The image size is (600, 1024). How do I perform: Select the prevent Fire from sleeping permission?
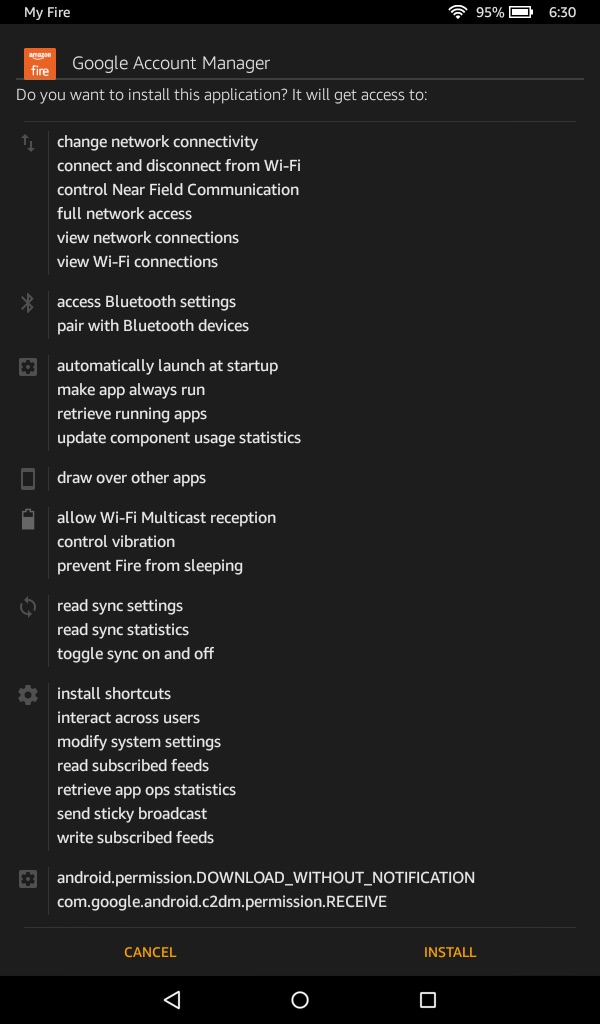(150, 566)
